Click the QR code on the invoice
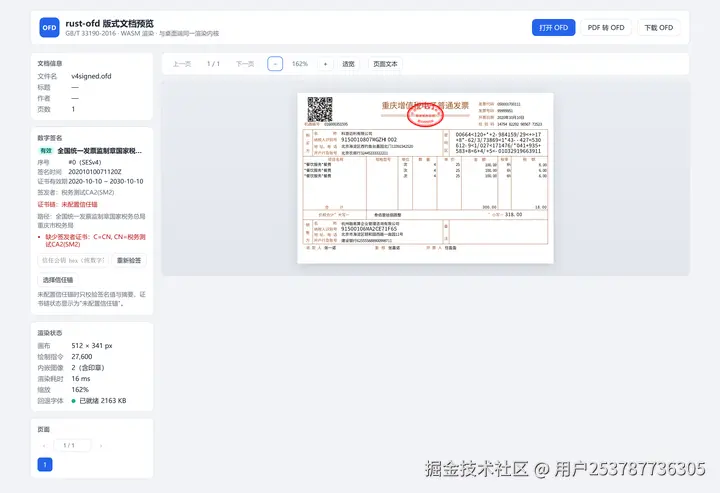720x493 pixels. tap(320, 109)
